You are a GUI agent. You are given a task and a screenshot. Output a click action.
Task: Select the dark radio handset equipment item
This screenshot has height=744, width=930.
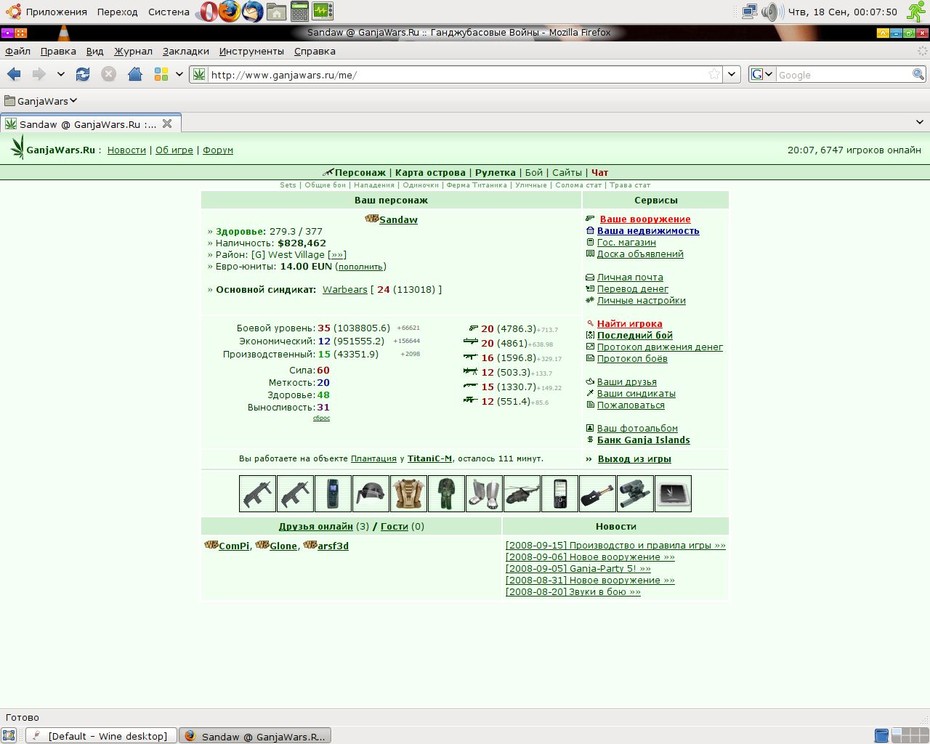333,493
